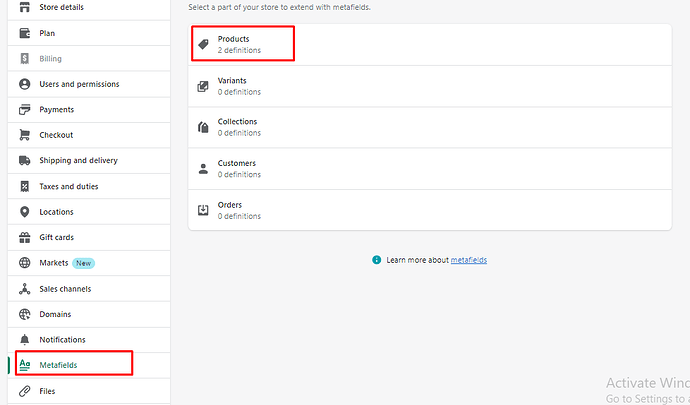Click the Notifications bell icon

(x=25, y=340)
